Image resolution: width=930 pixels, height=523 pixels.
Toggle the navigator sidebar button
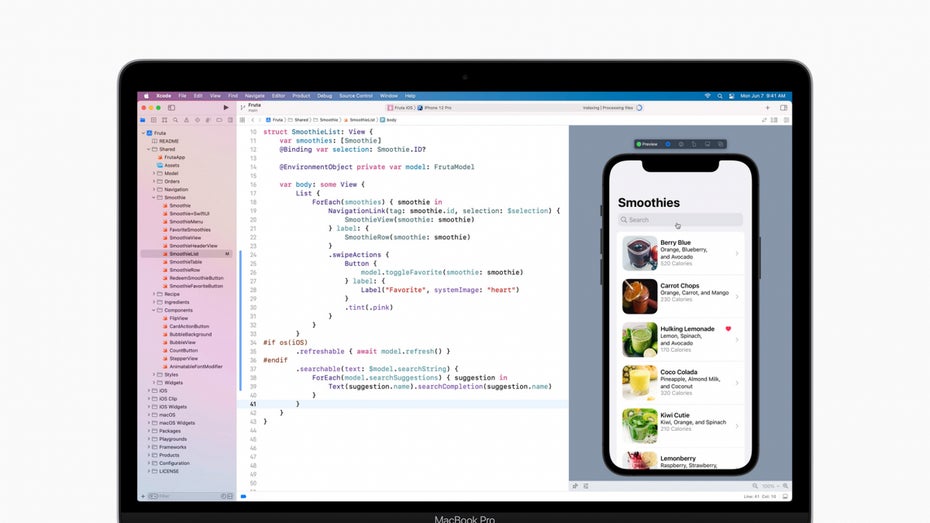pyautogui.click(x=172, y=107)
